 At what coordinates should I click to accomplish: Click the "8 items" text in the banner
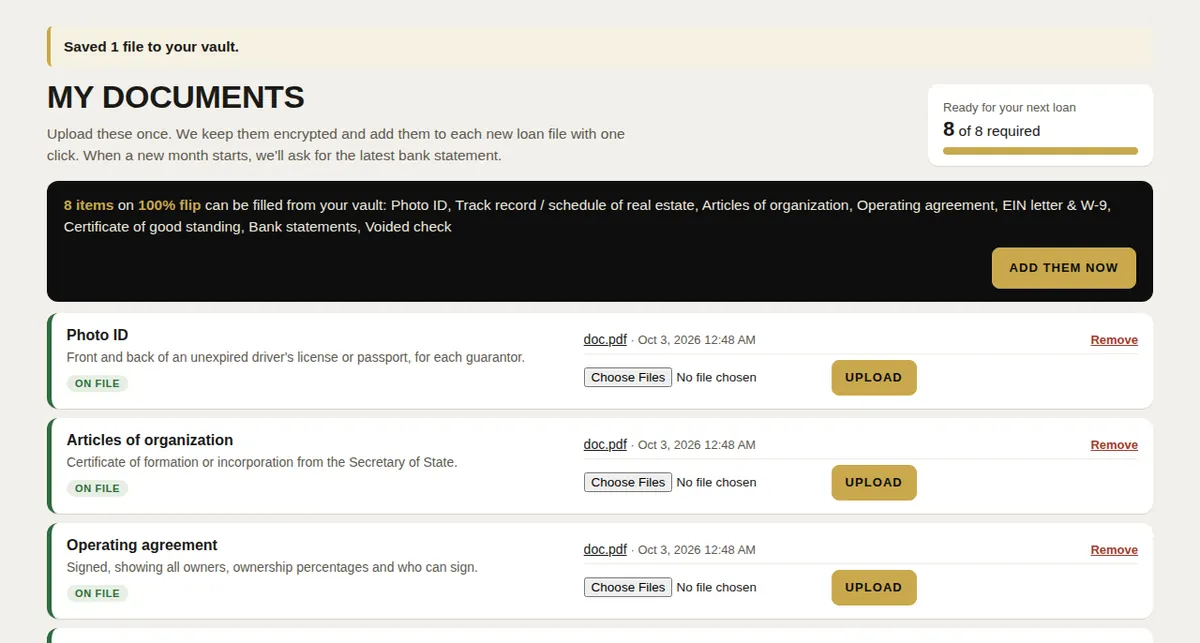click(89, 205)
